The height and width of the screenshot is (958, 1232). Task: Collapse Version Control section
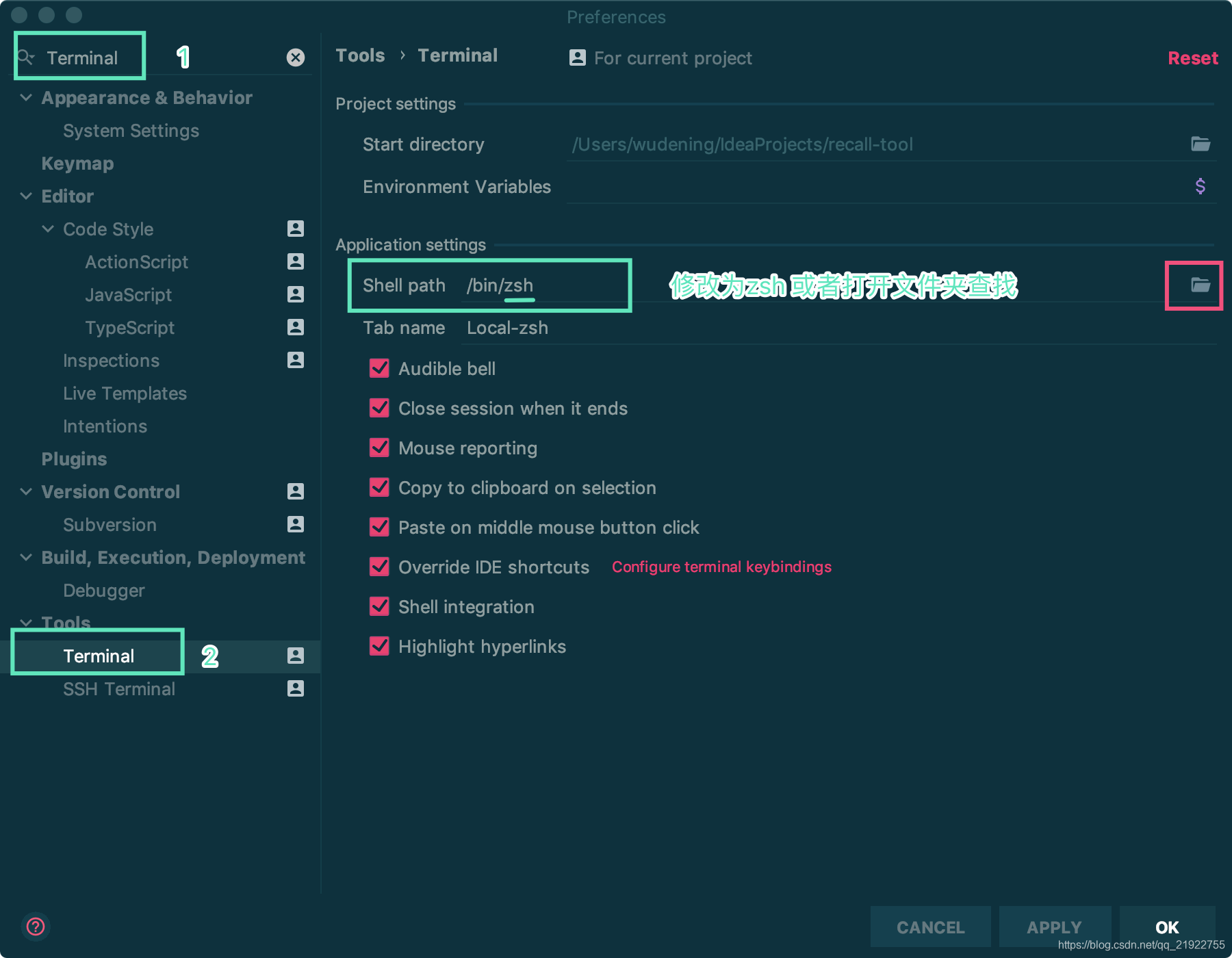pos(26,492)
